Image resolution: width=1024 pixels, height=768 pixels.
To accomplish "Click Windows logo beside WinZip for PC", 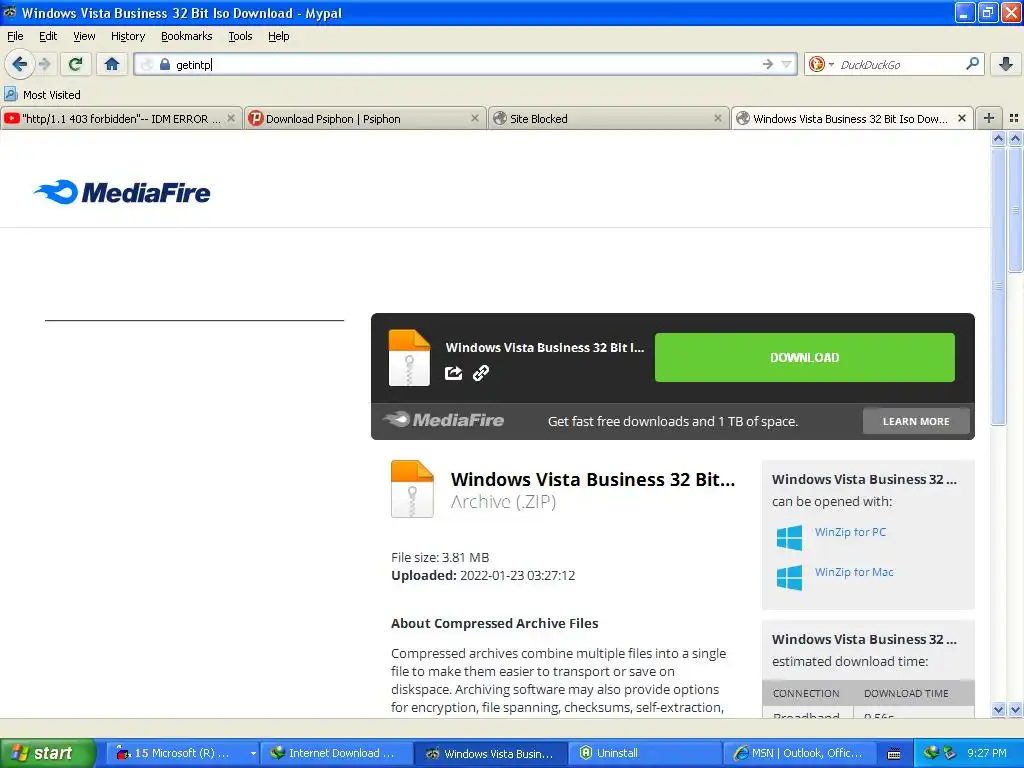I will (x=789, y=537).
